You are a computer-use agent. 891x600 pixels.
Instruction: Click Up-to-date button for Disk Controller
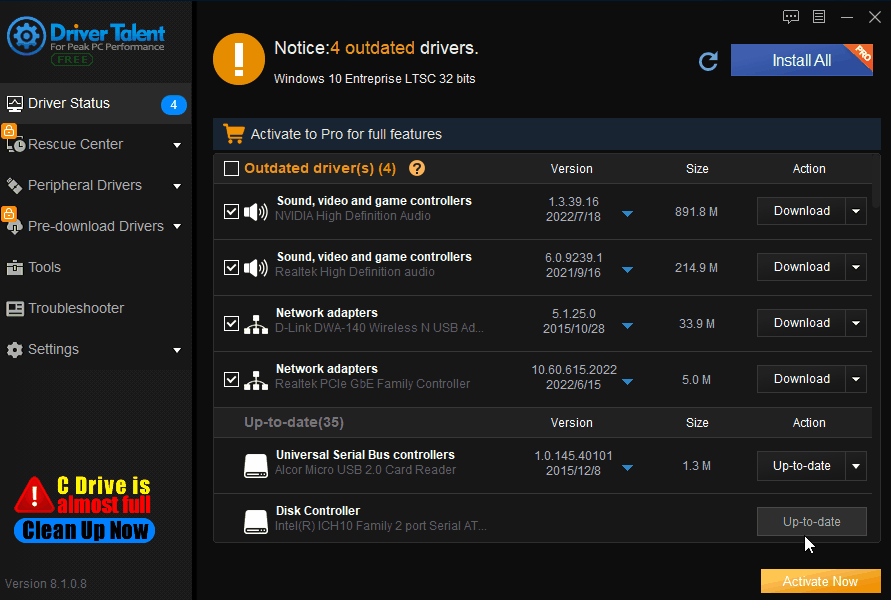pyautogui.click(x=811, y=522)
